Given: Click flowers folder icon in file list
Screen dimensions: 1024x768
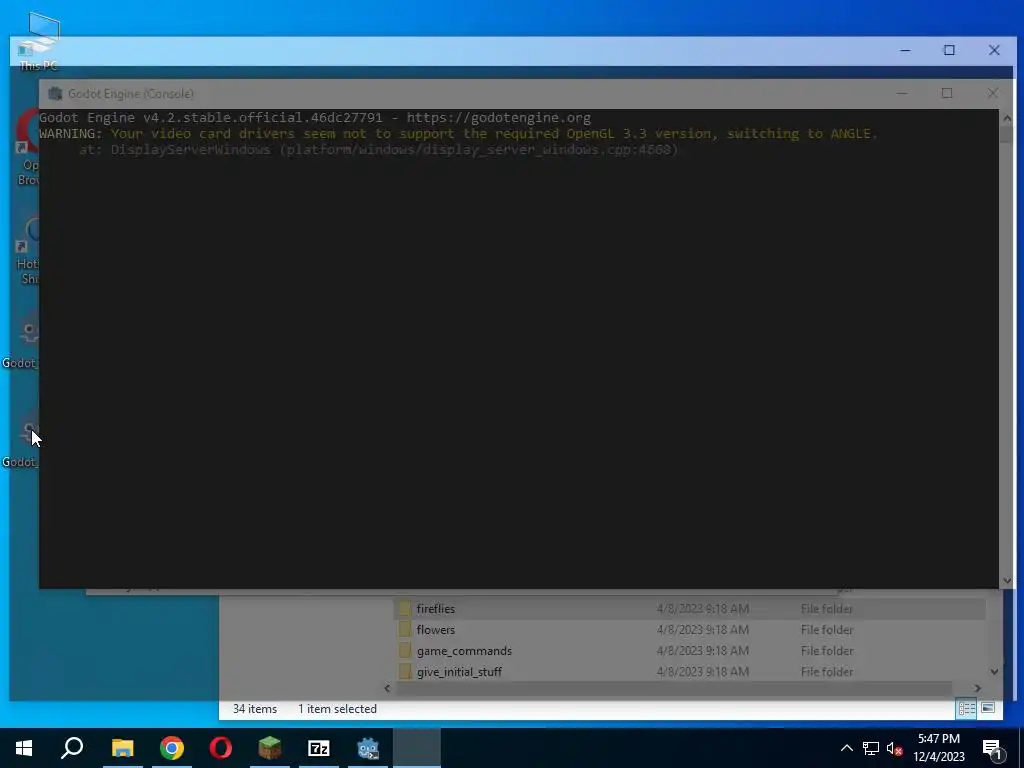Looking at the screenshot, I should [405, 630].
